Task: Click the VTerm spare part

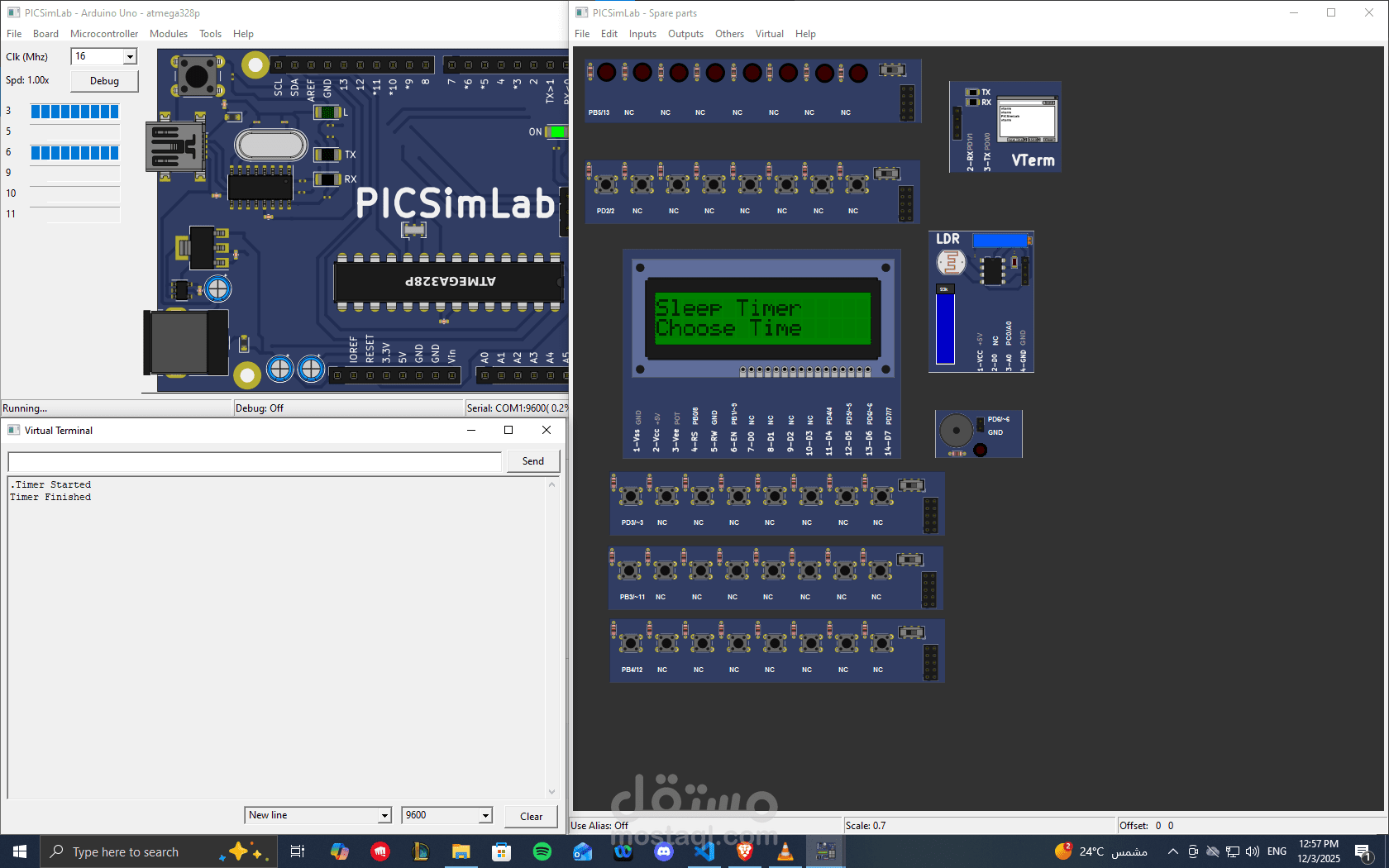Action: tap(1005, 126)
